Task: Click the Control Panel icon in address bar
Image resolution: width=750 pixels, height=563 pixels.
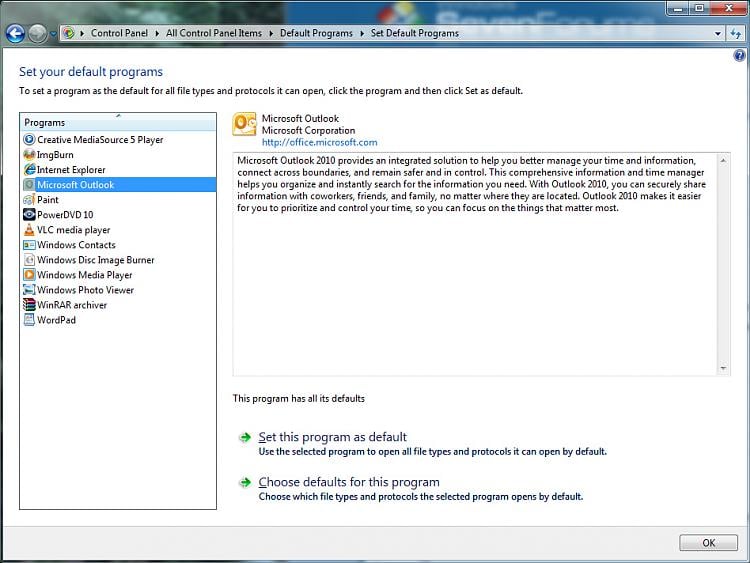Action: [x=69, y=33]
